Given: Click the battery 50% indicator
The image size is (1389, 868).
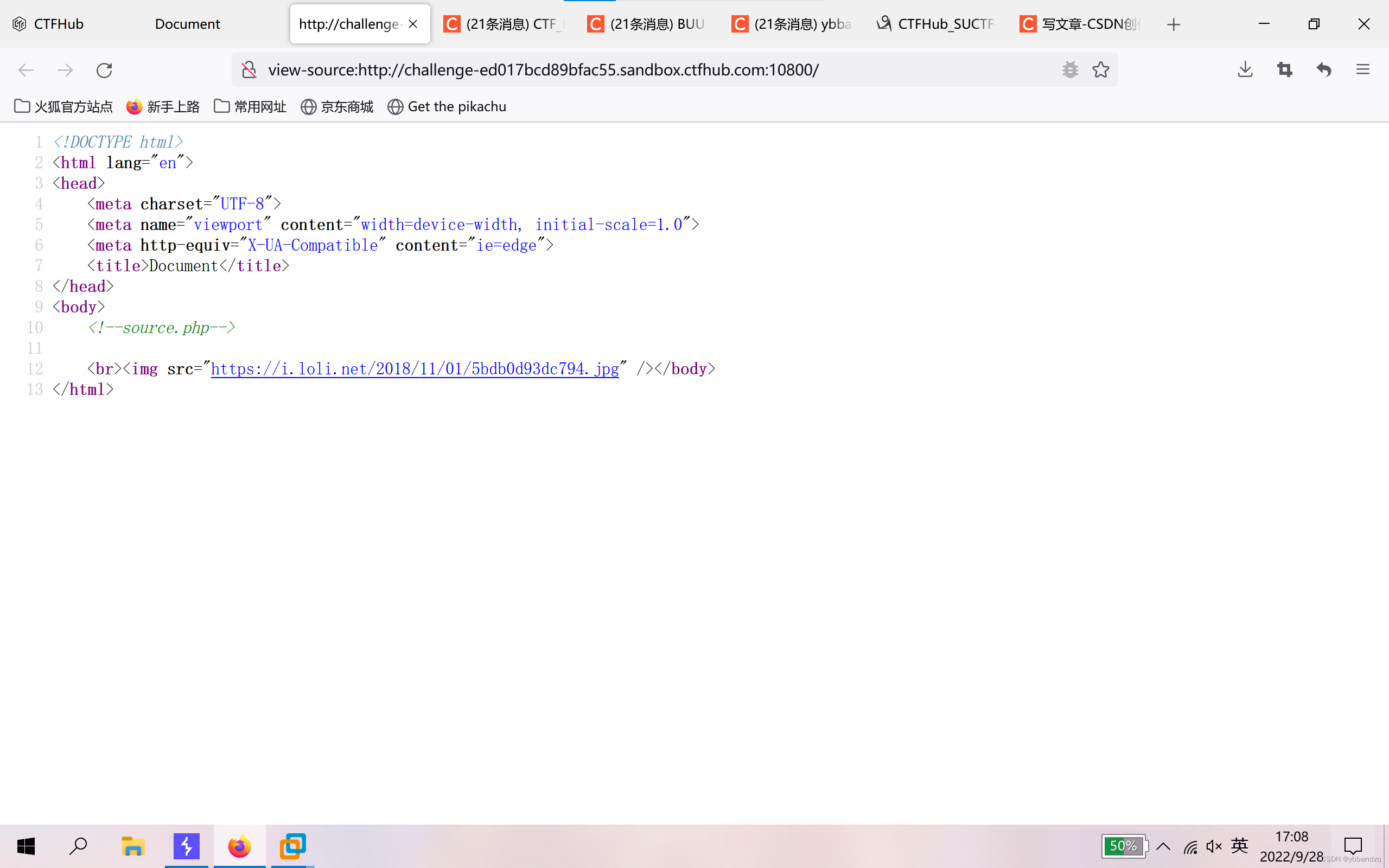Looking at the screenshot, I should coord(1123,846).
